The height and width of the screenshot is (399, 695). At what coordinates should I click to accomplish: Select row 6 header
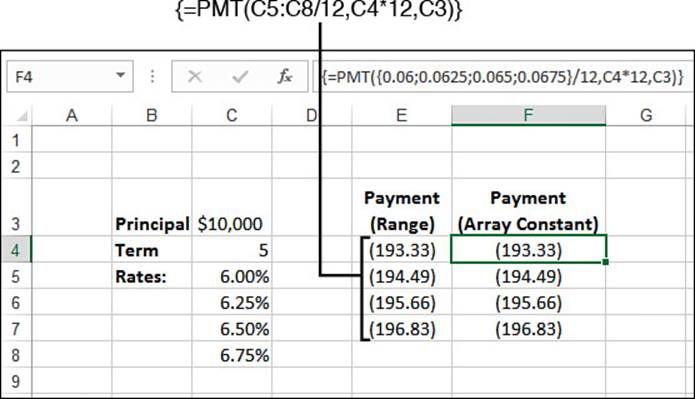click(x=16, y=302)
